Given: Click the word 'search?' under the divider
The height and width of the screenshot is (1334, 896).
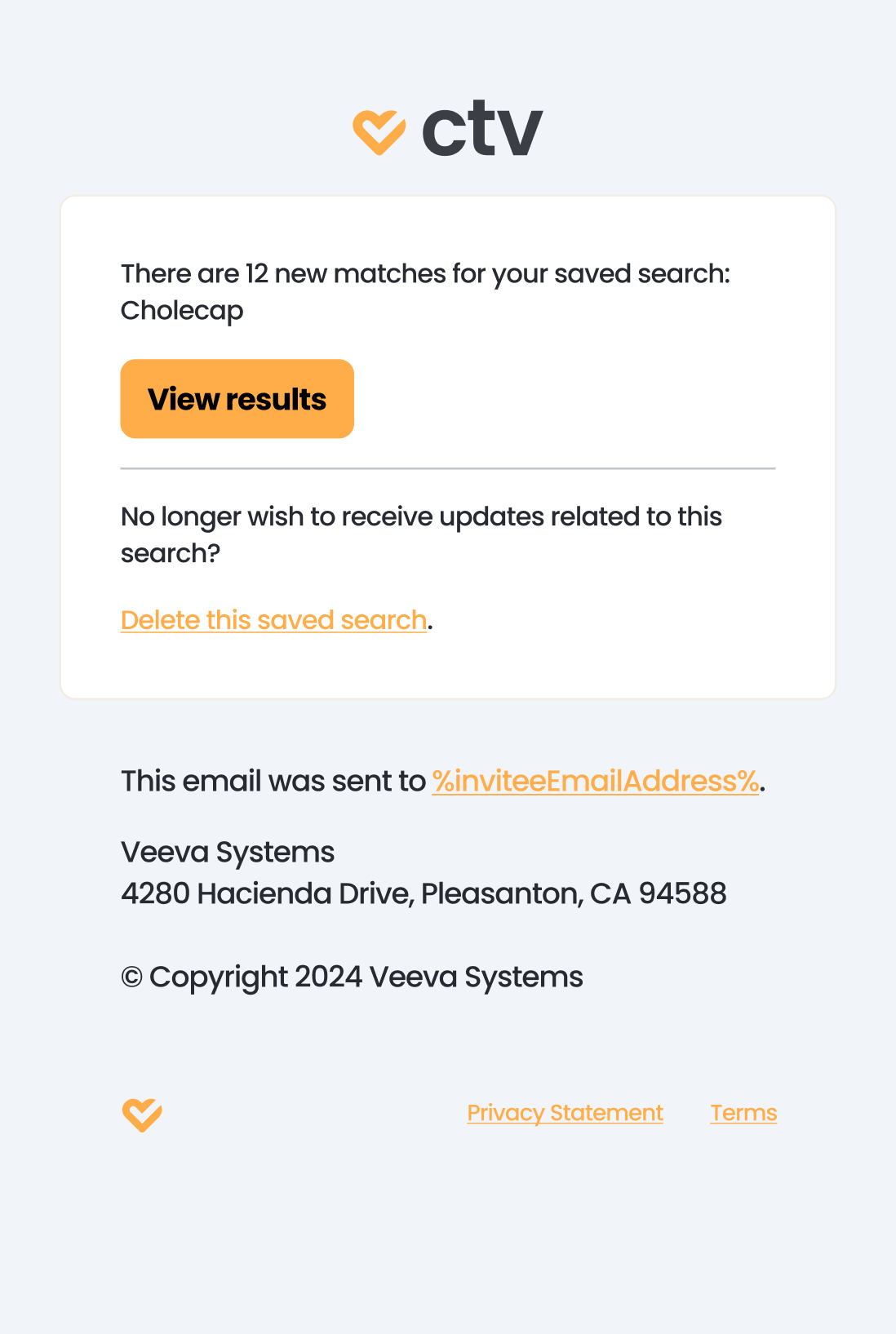Looking at the screenshot, I should click(171, 554).
